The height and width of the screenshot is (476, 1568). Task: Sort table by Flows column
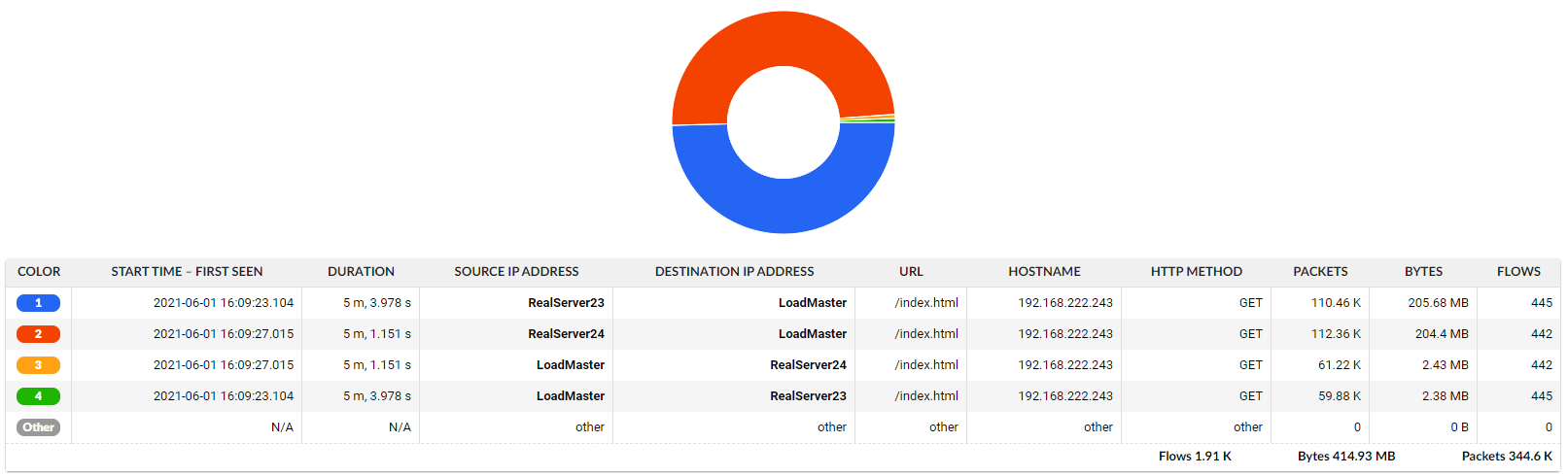click(x=1518, y=272)
